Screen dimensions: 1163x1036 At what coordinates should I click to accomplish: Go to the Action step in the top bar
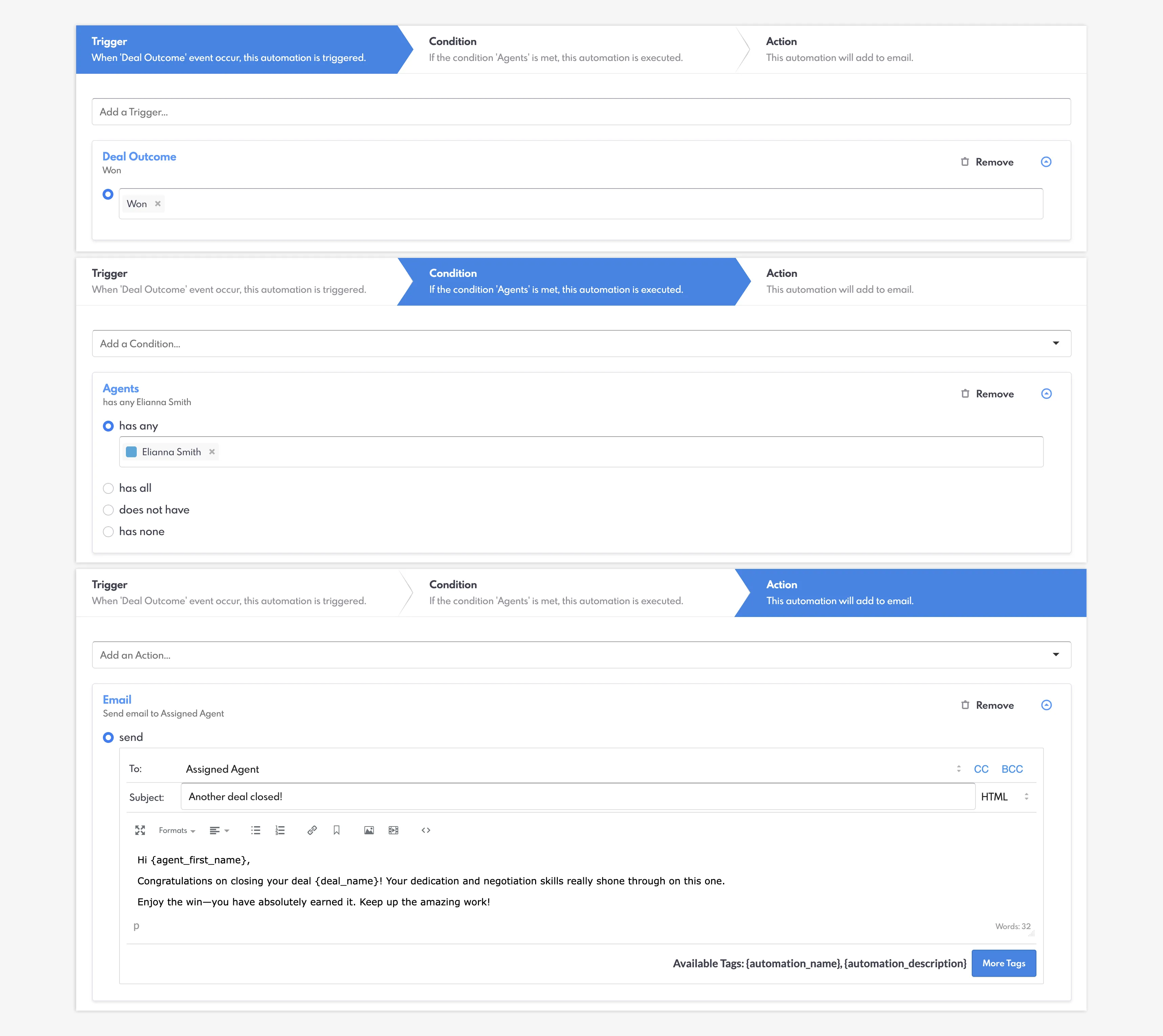[x=911, y=49]
